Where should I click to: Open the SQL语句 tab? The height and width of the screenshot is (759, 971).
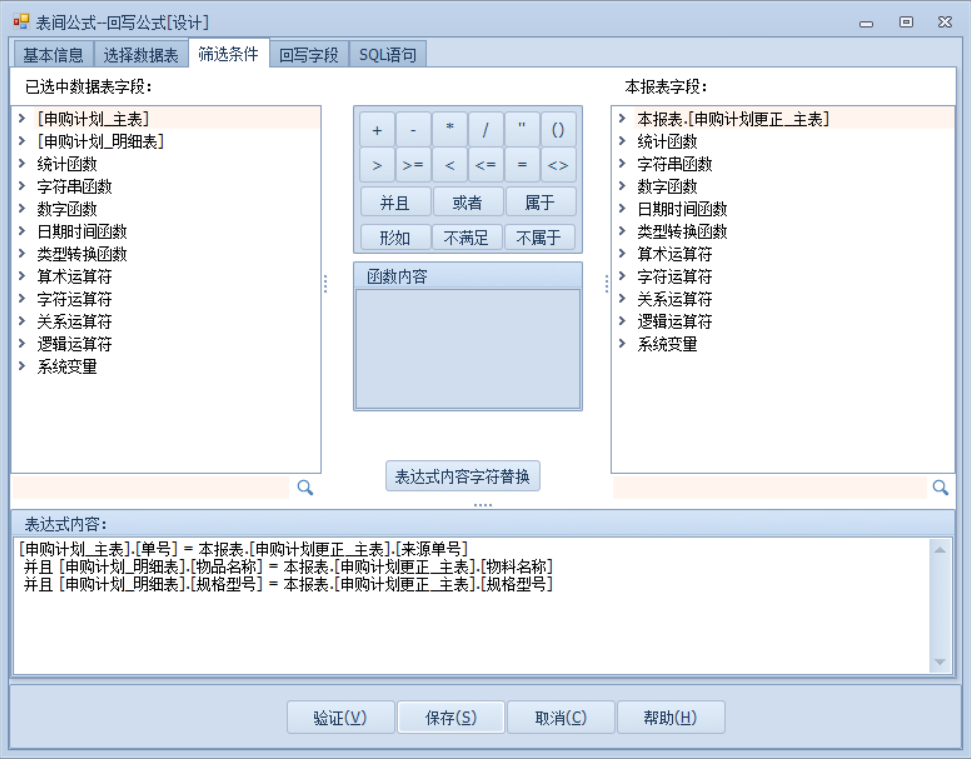[388, 55]
